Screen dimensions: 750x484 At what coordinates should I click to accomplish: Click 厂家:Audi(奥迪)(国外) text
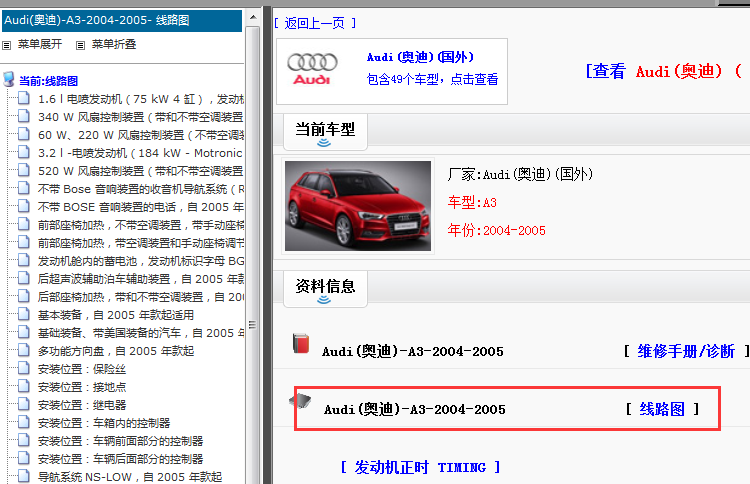[x=520, y=174]
